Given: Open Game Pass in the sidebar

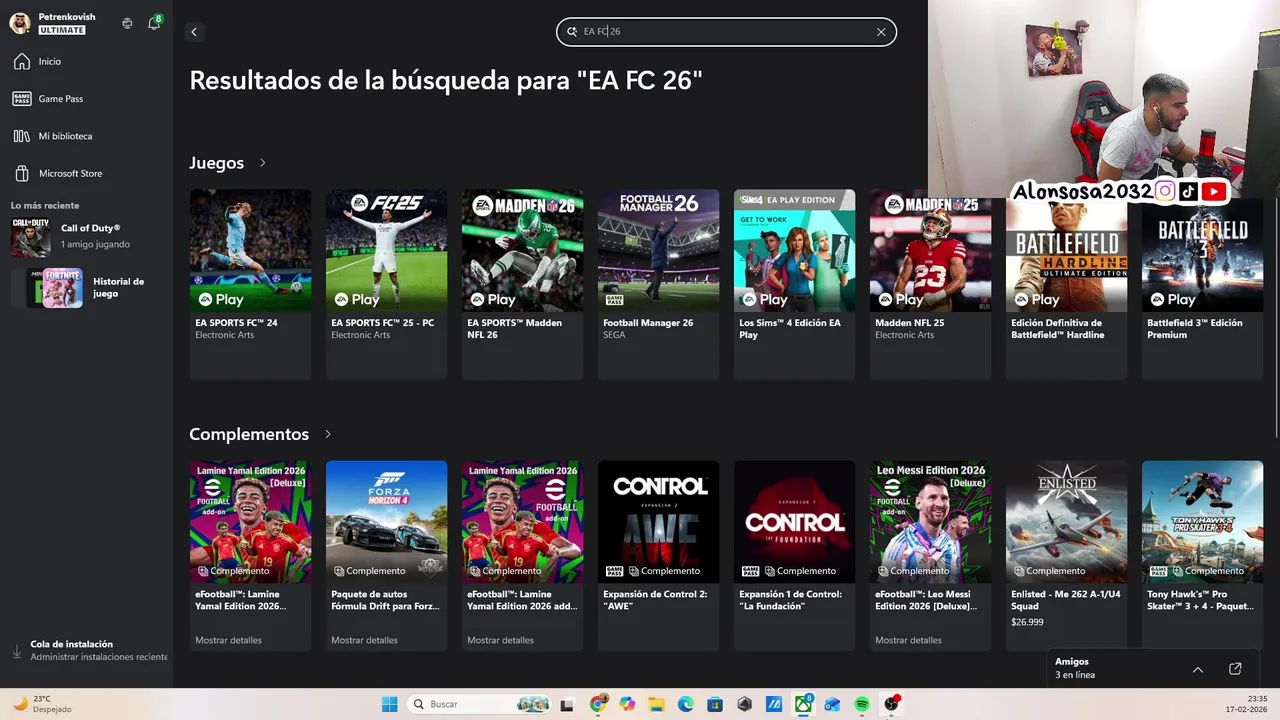Looking at the screenshot, I should pos(86,99).
